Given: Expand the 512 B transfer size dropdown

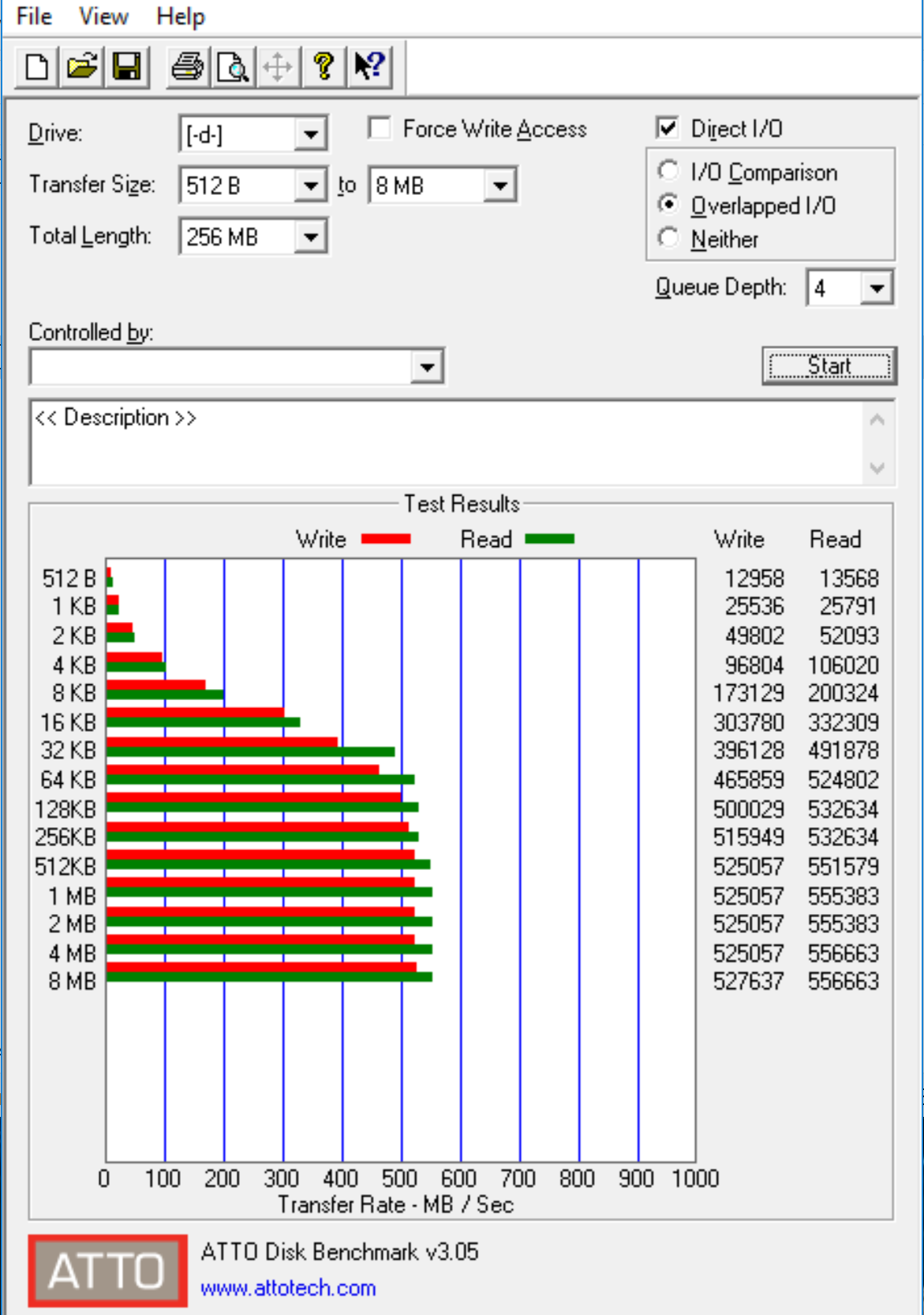Looking at the screenshot, I should [x=311, y=185].
